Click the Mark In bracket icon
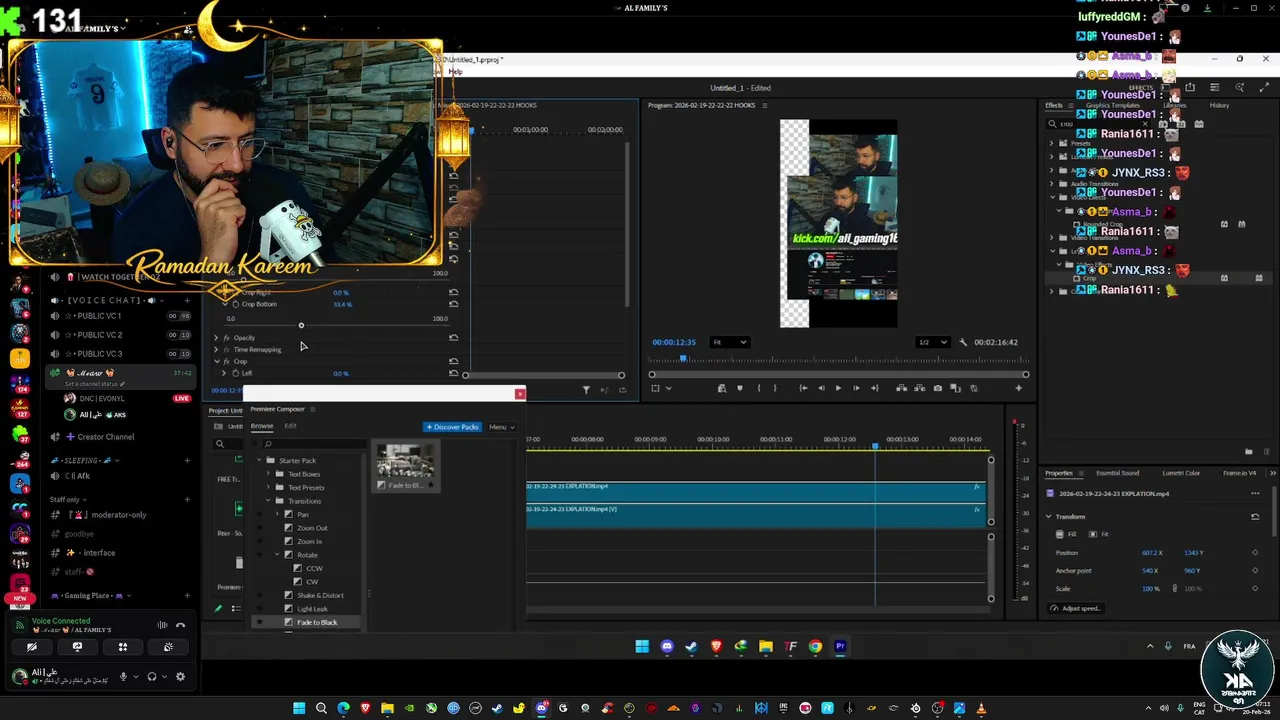Image resolution: width=1280 pixels, height=720 pixels. [x=758, y=388]
